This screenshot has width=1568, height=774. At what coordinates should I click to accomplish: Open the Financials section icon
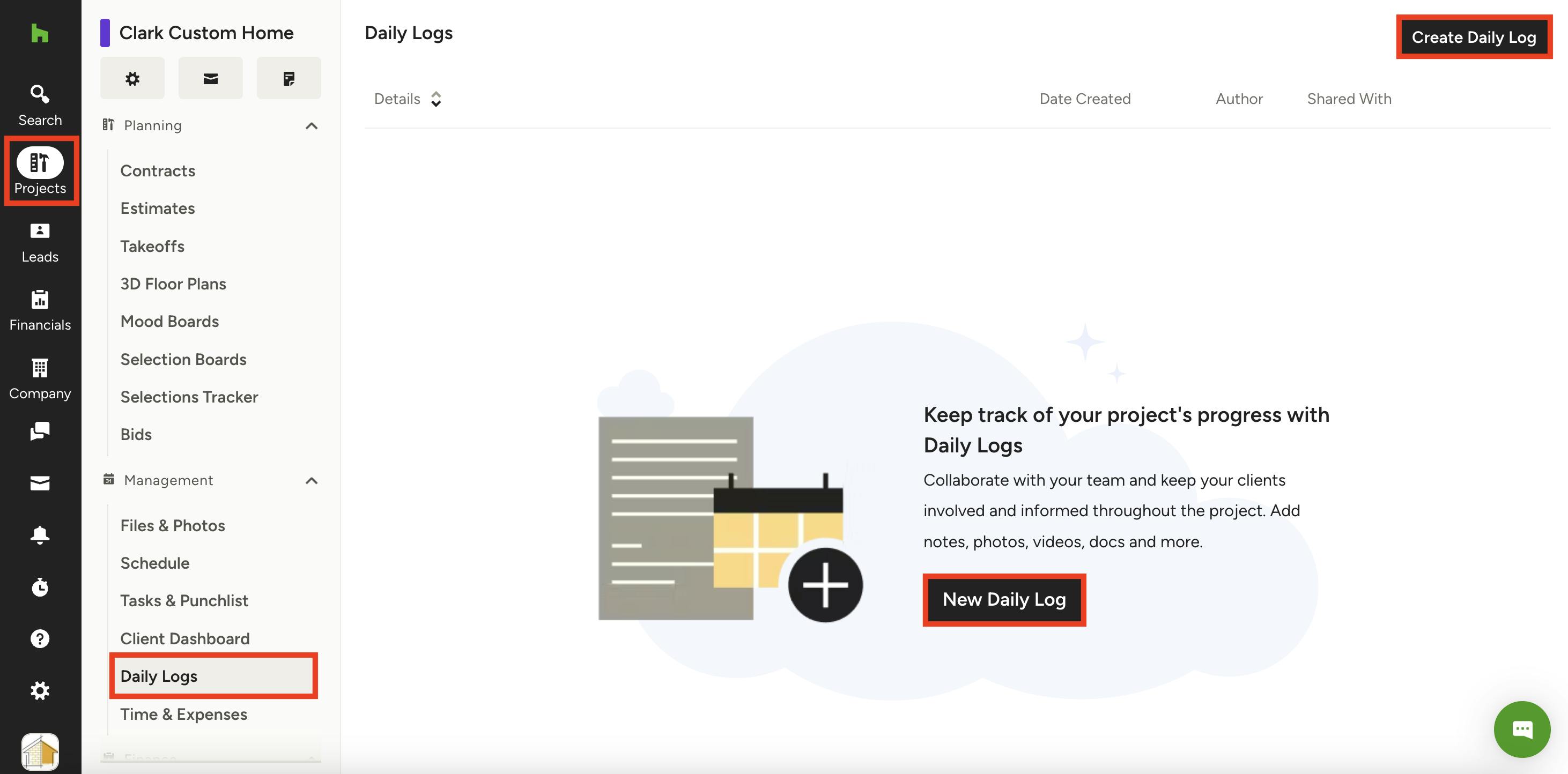40,310
